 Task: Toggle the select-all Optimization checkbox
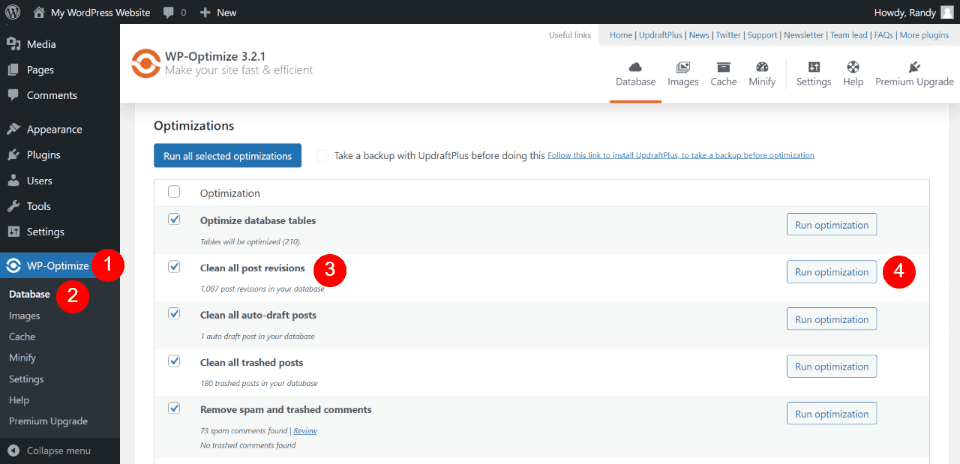pos(174,192)
